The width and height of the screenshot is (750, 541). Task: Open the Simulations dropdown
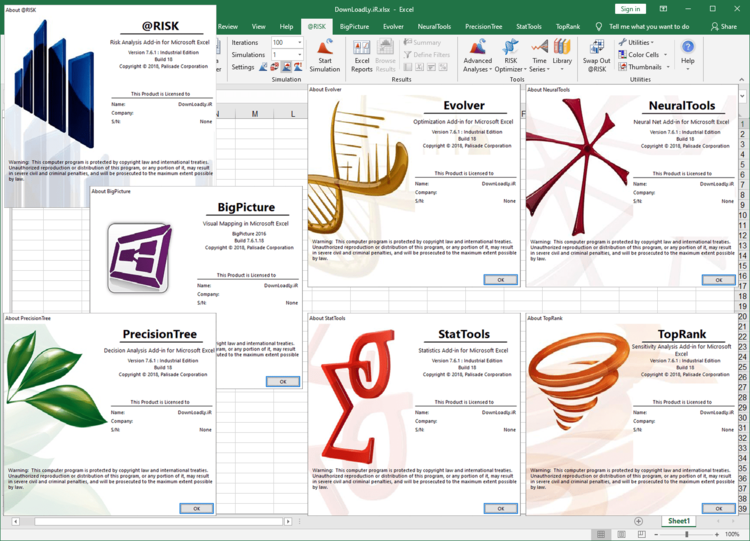[x=299, y=55]
